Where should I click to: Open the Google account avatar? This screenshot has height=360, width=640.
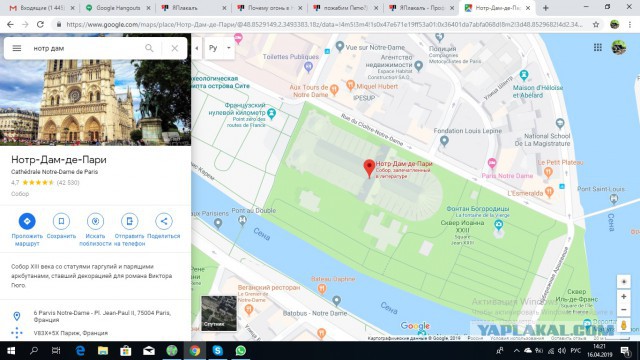[x=619, y=47]
